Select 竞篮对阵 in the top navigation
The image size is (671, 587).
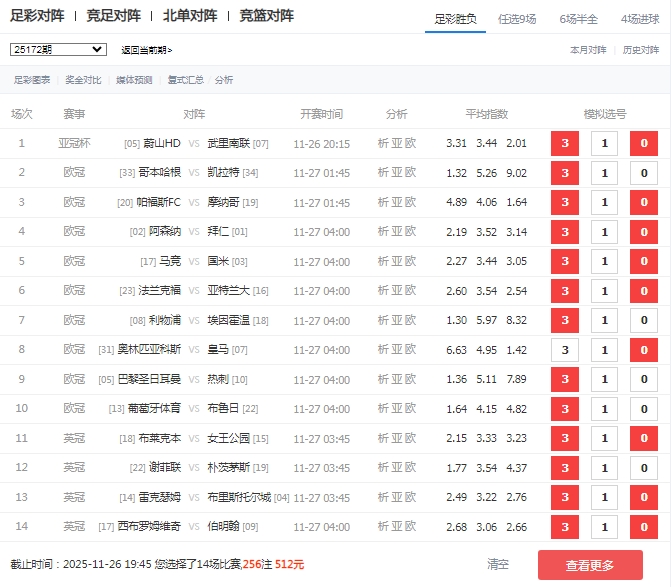pyautogui.click(x=266, y=16)
